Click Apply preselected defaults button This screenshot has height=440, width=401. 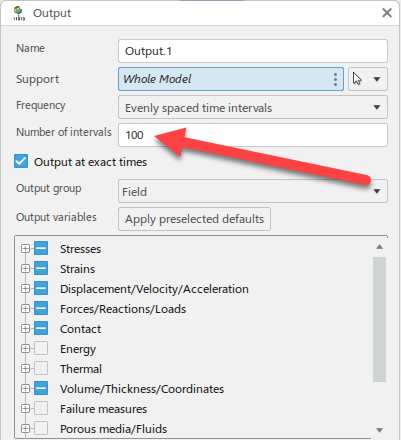click(x=194, y=219)
